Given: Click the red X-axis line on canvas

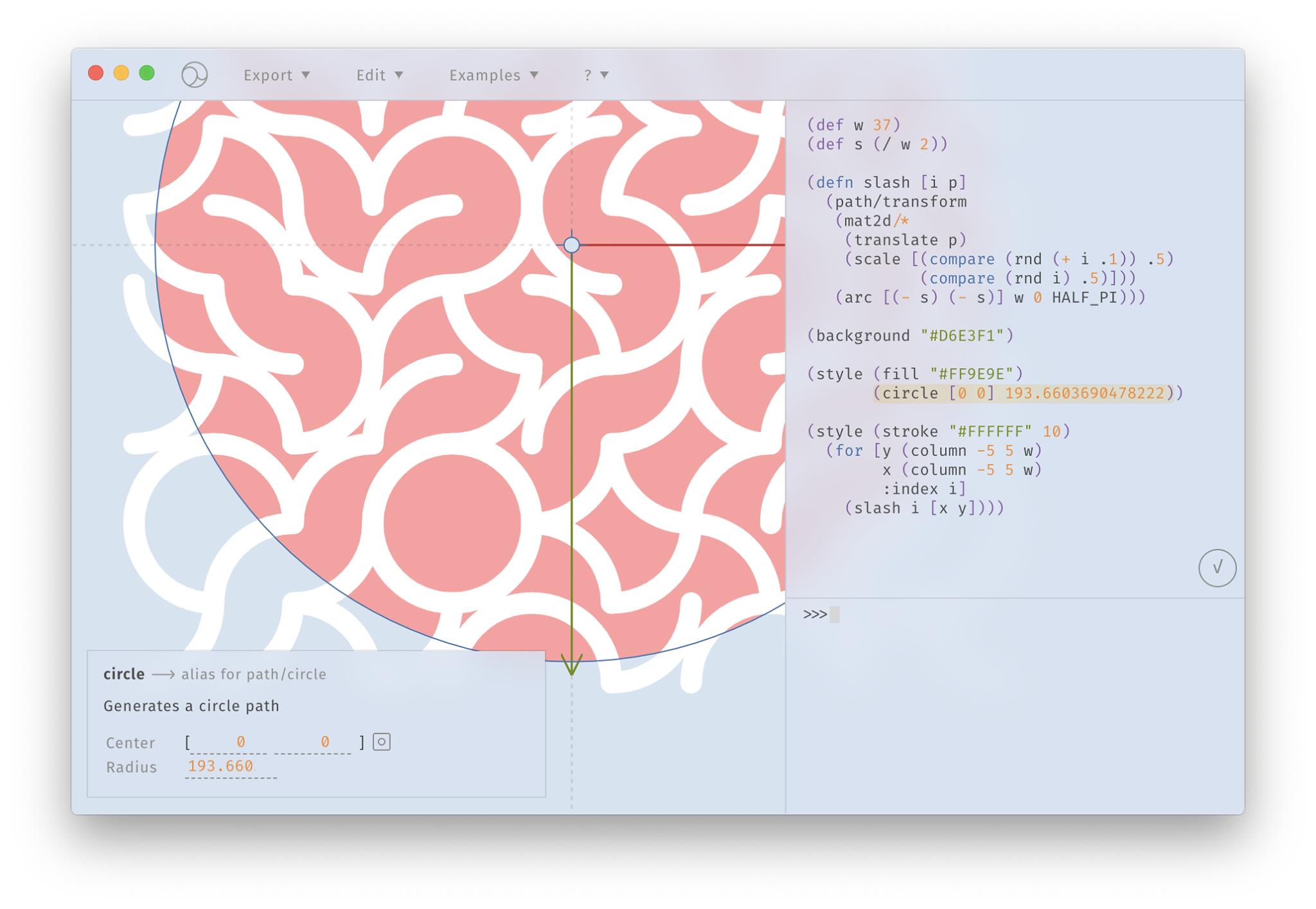Looking at the screenshot, I should click(681, 245).
